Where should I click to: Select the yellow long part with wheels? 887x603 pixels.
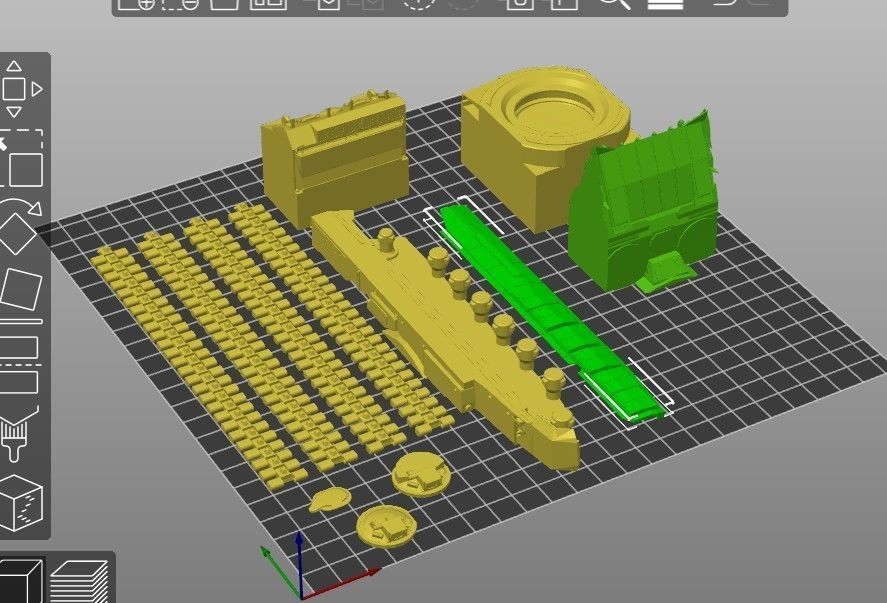coord(447,339)
